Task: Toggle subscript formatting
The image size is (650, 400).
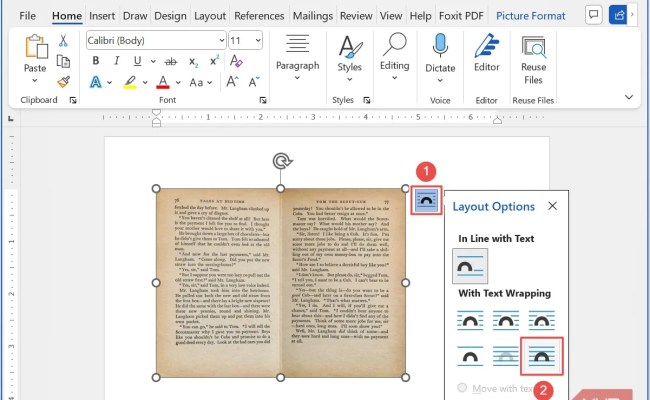Action: (193, 62)
